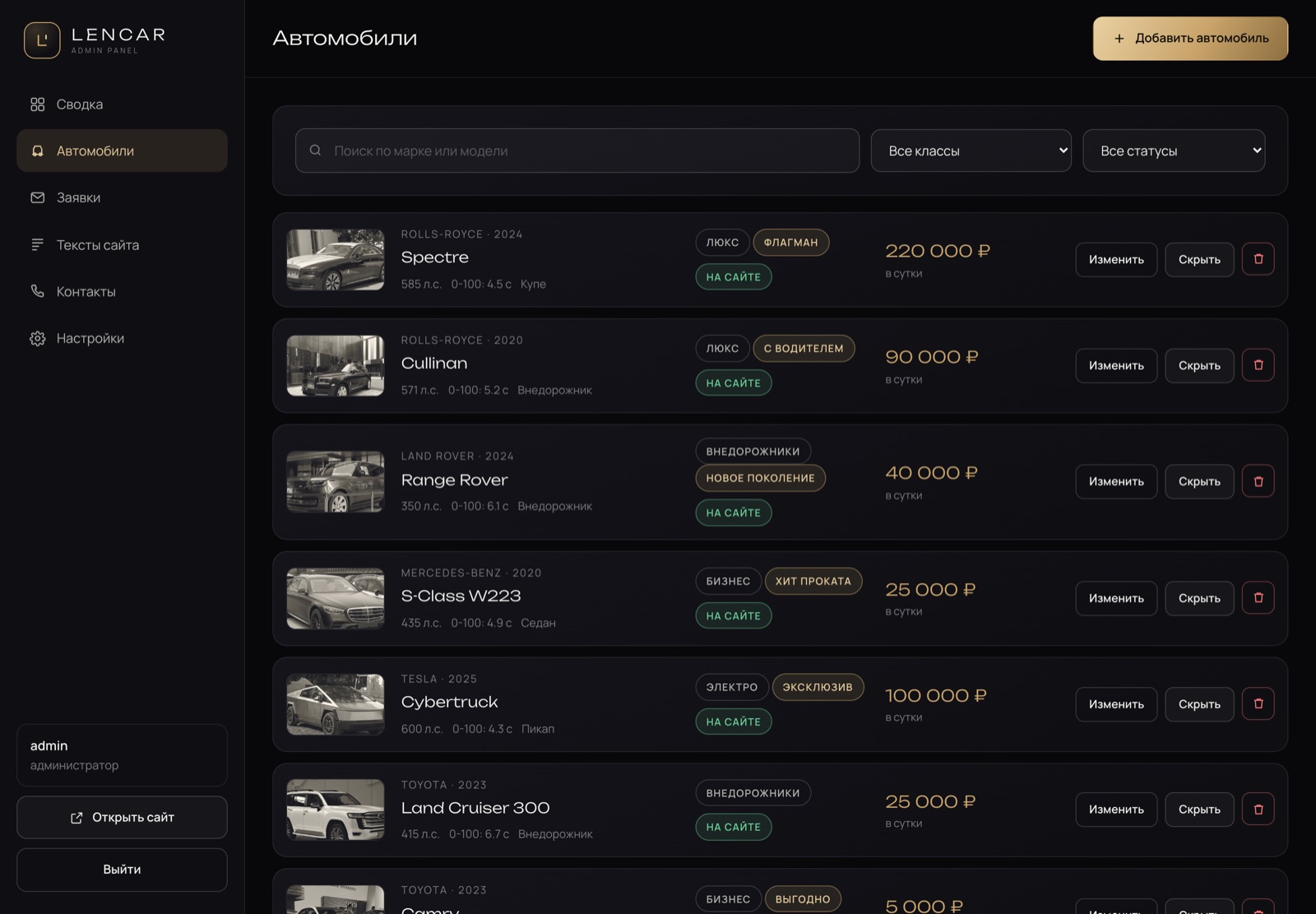Click the ЭЛЕКТРО class tag
Viewport: 1316px width, 914px height.
click(732, 688)
